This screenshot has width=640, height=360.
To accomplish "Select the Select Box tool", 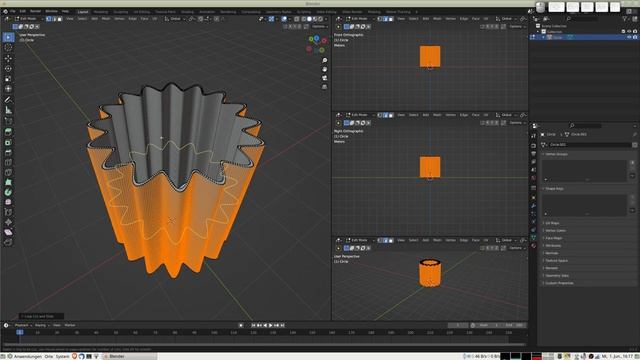I will (x=8, y=37).
